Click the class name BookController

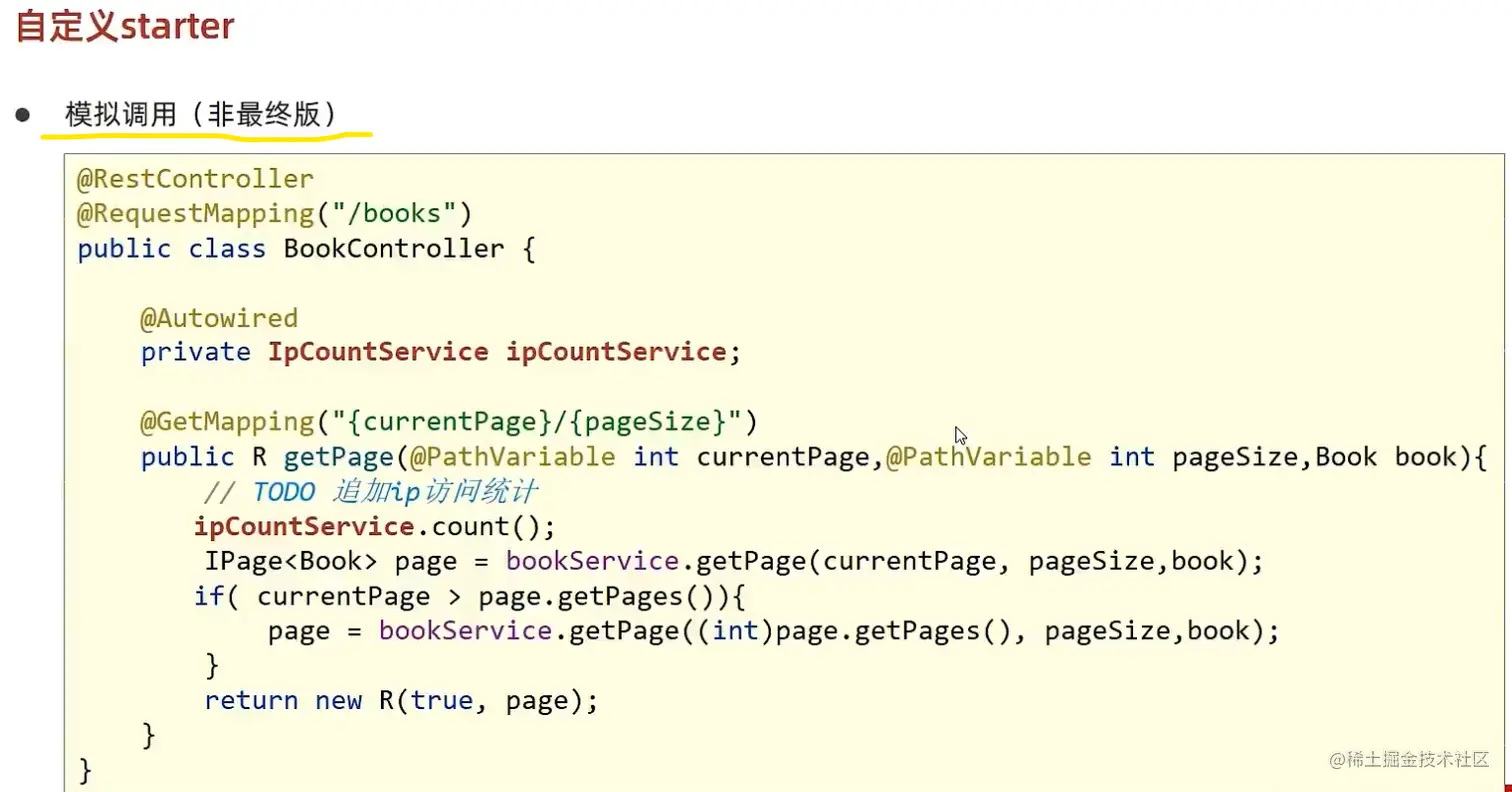(x=394, y=248)
